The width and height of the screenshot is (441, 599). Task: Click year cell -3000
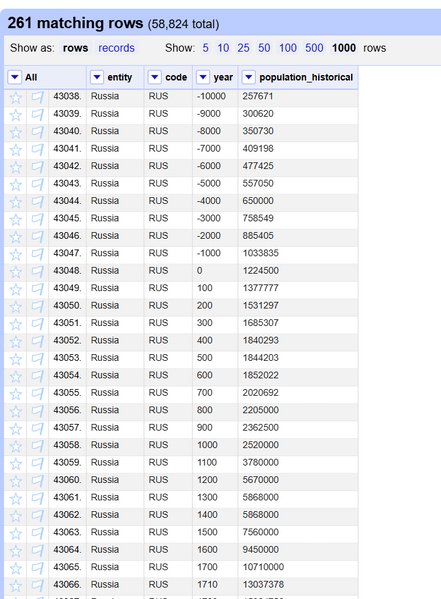[x=209, y=219]
